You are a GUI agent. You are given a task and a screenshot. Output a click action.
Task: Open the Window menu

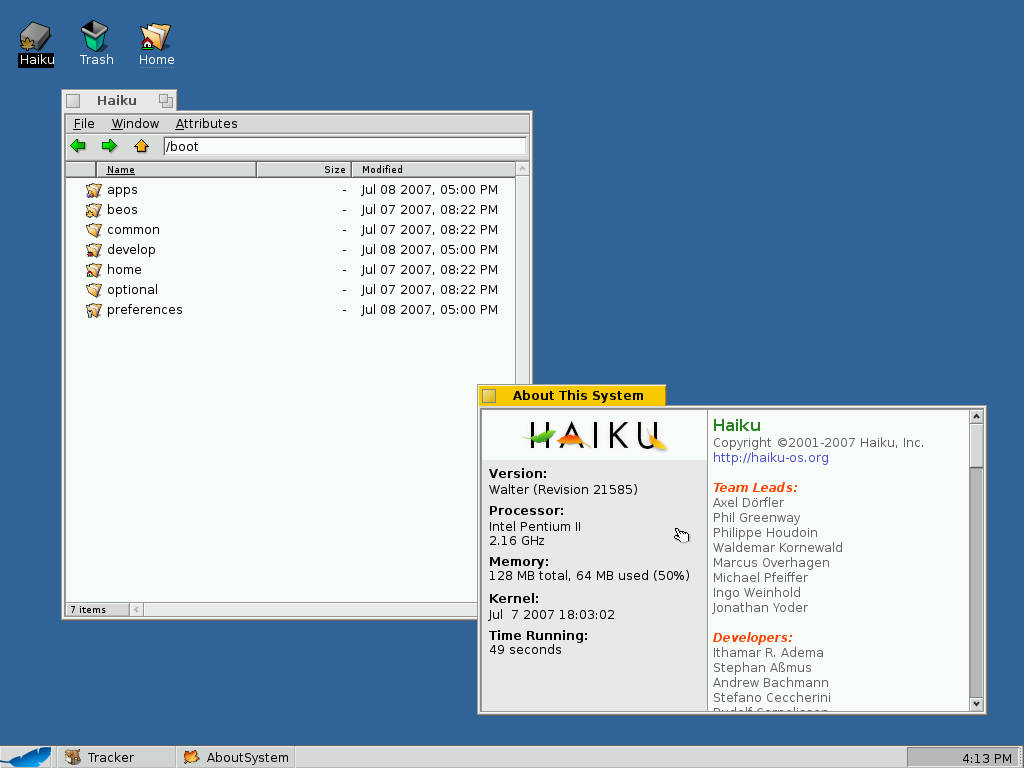pyautogui.click(x=135, y=124)
